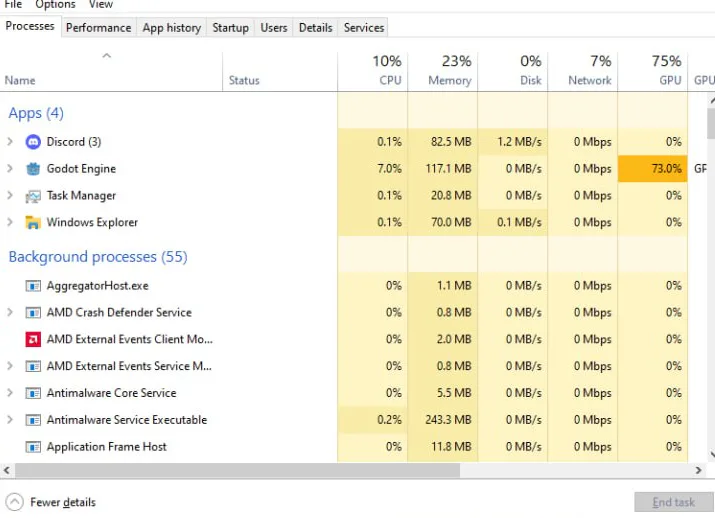Click the AMD External Events Service icon
This screenshot has height=518, width=715.
(33, 366)
